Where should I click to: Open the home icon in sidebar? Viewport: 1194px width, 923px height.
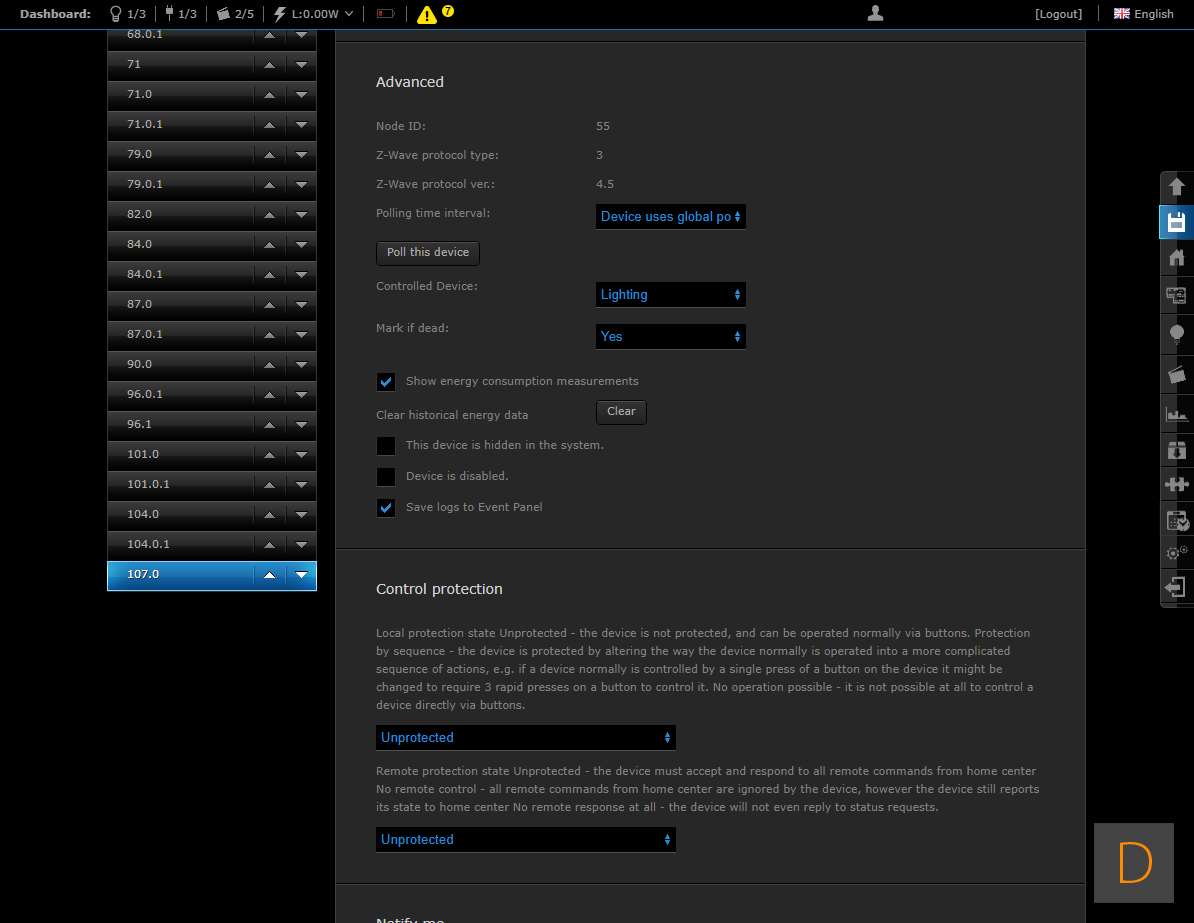tap(1176, 258)
